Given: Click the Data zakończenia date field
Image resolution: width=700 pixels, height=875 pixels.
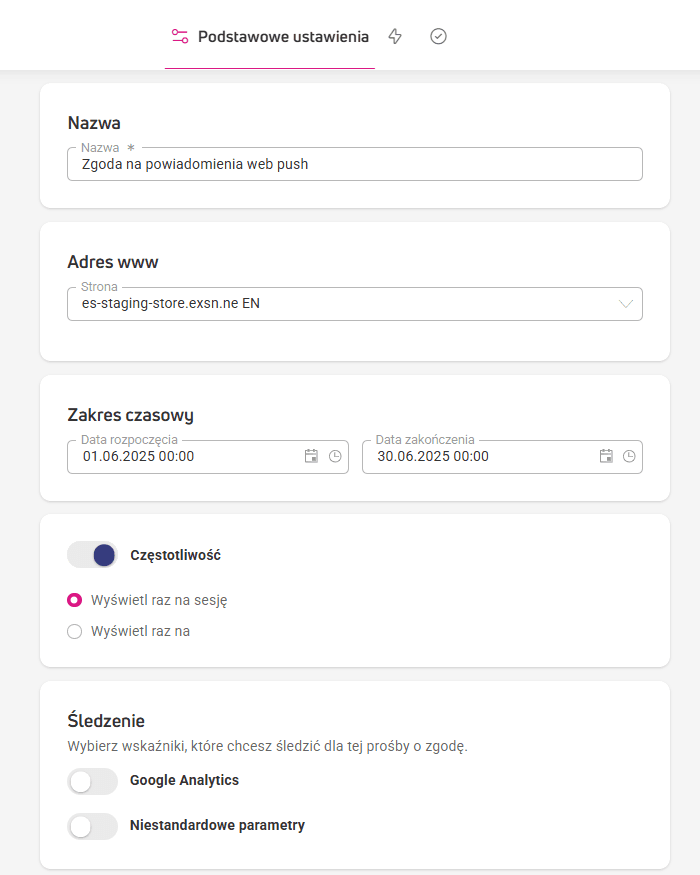Looking at the screenshot, I should pyautogui.click(x=502, y=456).
